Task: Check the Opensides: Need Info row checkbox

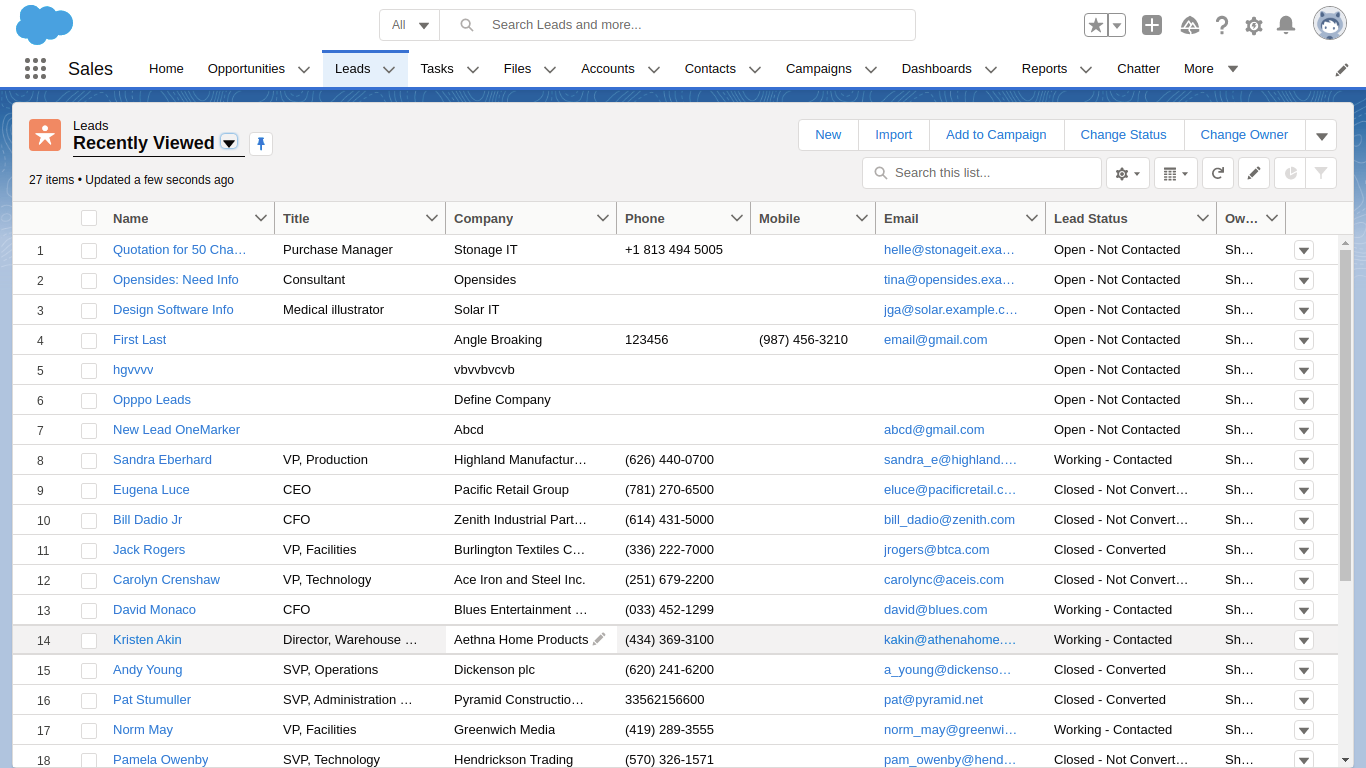Action: click(89, 280)
